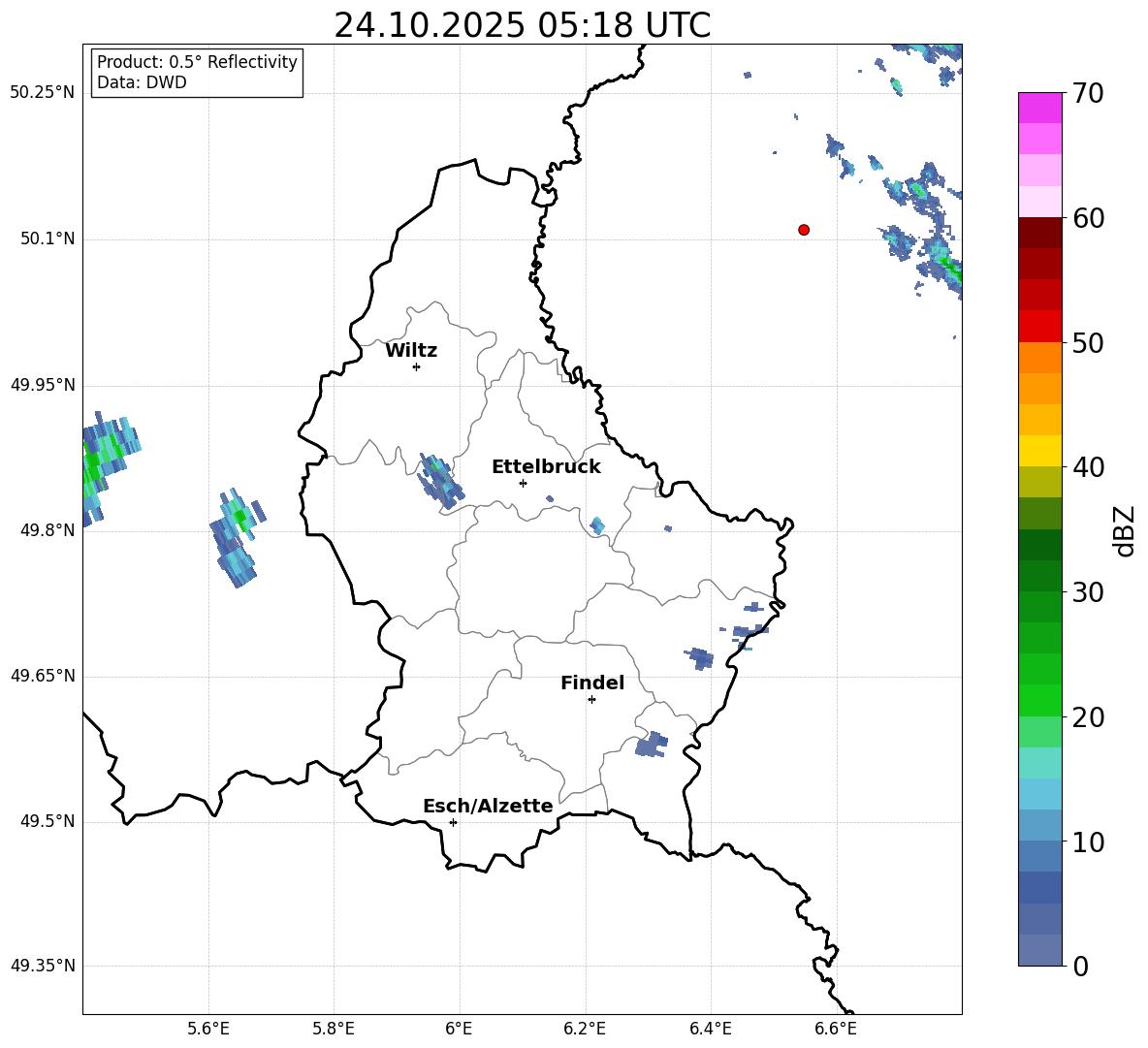This screenshot has height=1048, width=1148.
Task: Click the radar echo cluster near 5.65°E 49.8°N
Action: click(x=236, y=537)
